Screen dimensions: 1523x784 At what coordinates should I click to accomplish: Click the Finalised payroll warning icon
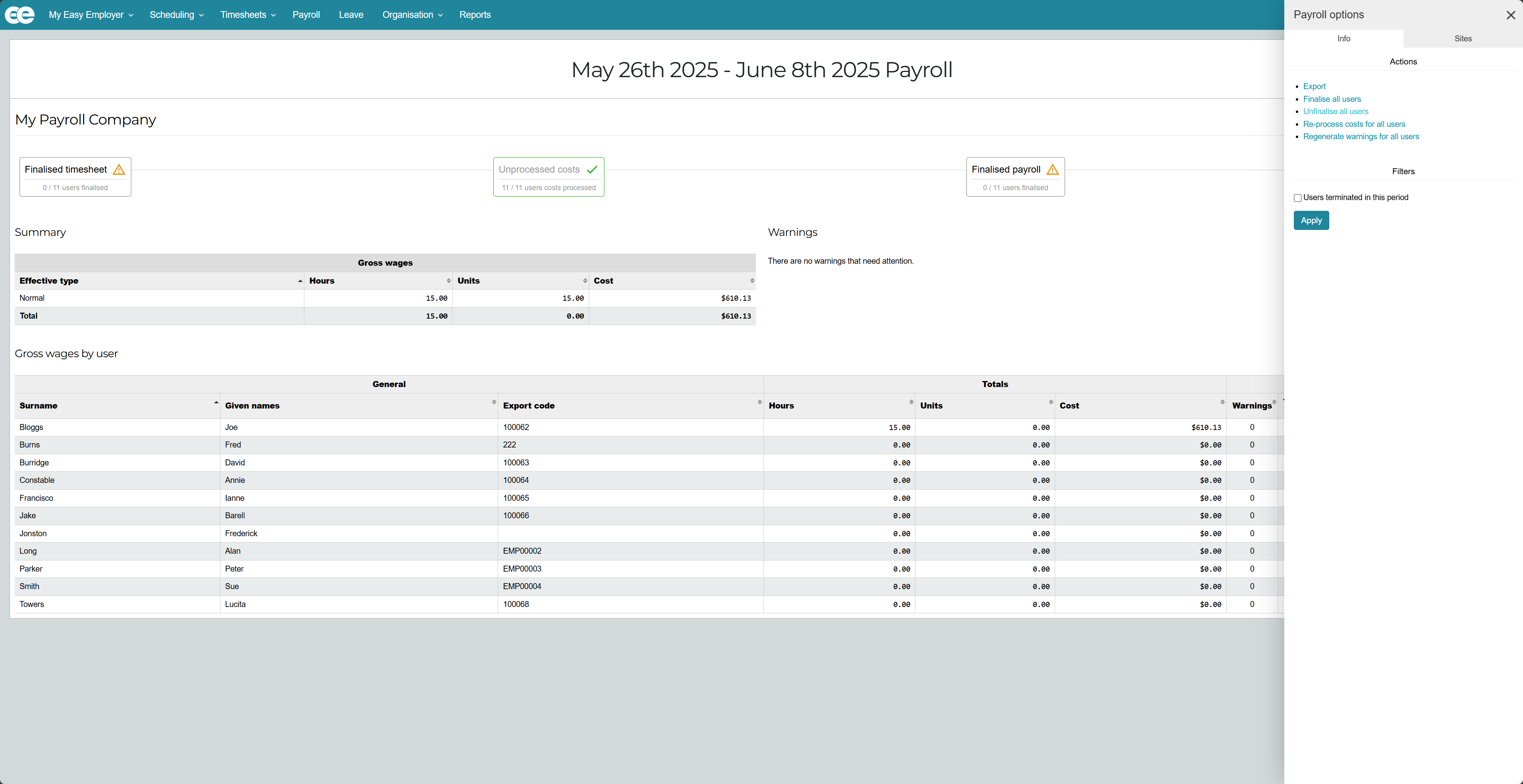pyautogui.click(x=1052, y=170)
